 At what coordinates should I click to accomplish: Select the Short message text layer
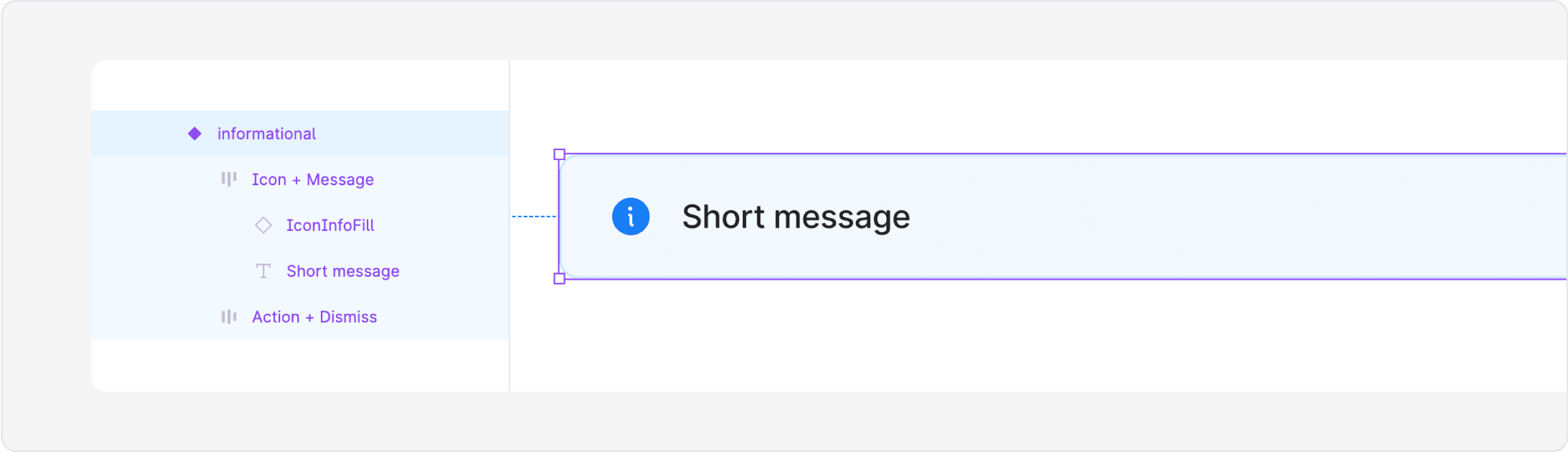343,271
